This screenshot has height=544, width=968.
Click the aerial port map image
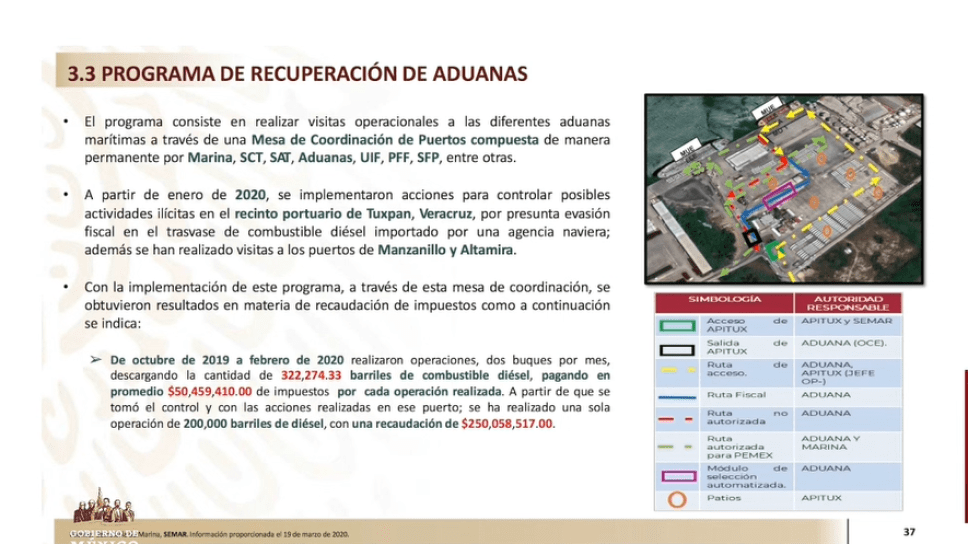tap(781, 188)
